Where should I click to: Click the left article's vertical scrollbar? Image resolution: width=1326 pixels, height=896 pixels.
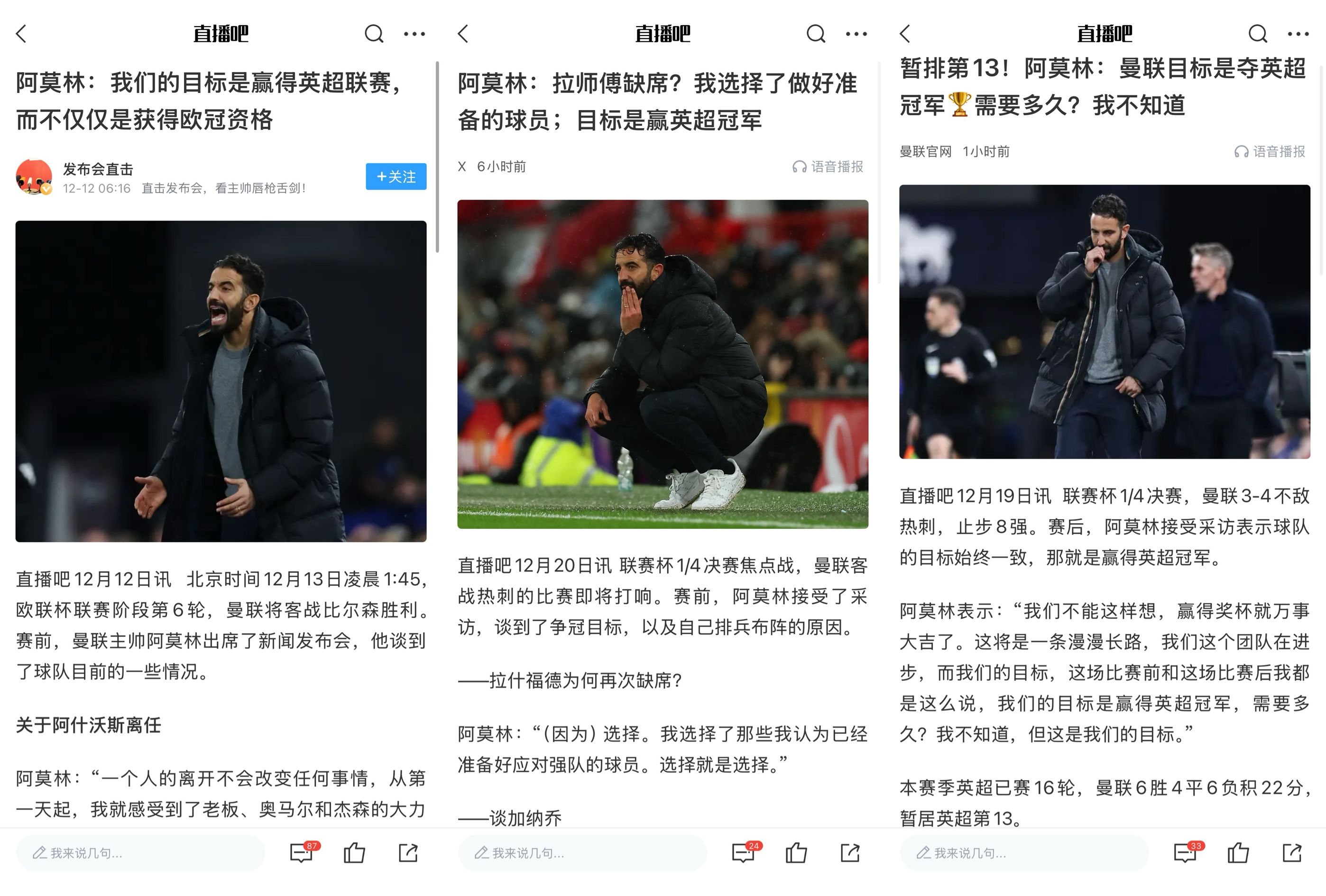[x=438, y=157]
